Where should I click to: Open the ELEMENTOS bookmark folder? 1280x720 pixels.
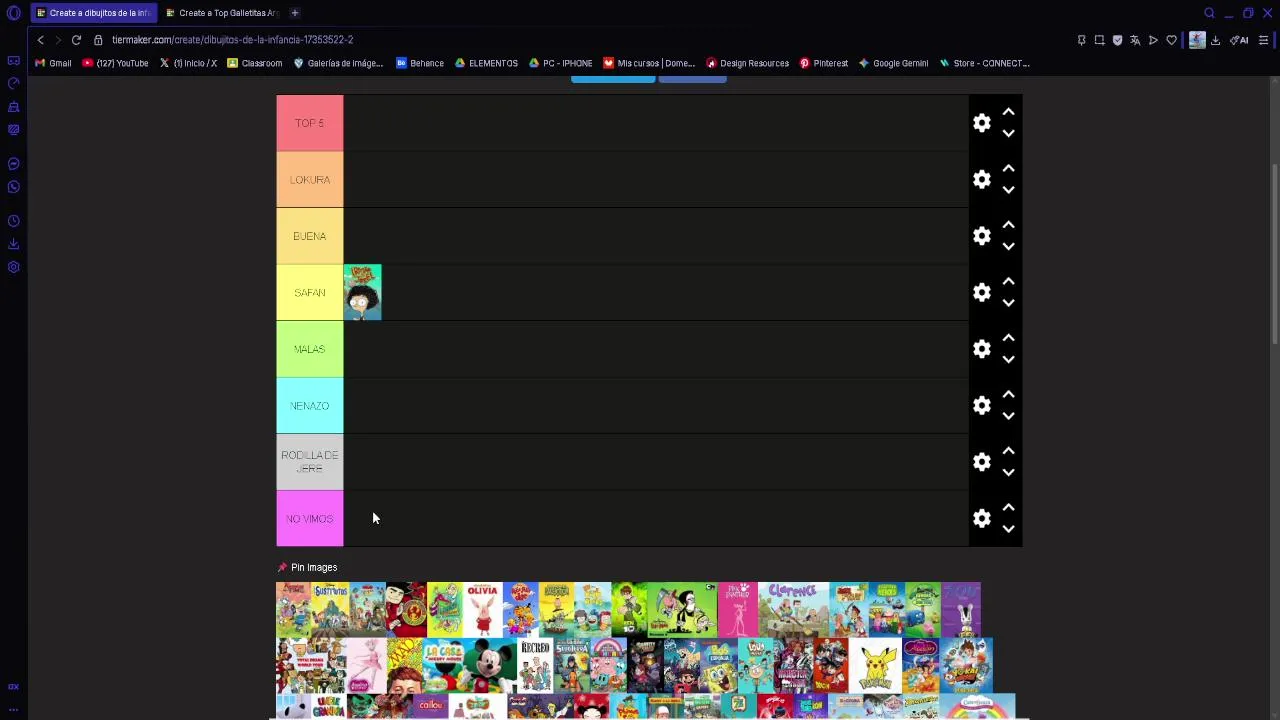486,63
